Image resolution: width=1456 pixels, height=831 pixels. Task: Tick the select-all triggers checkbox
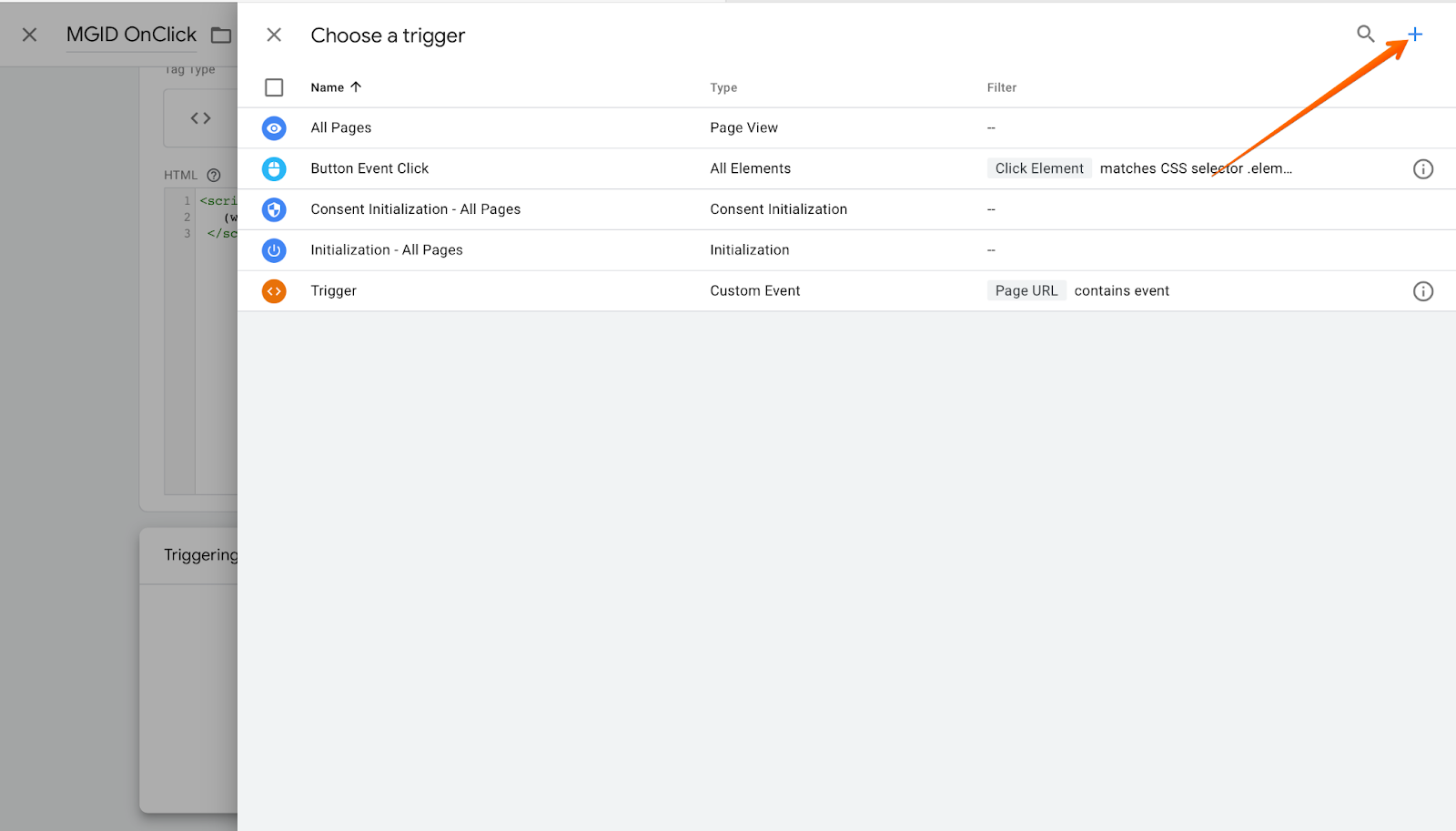click(x=274, y=87)
